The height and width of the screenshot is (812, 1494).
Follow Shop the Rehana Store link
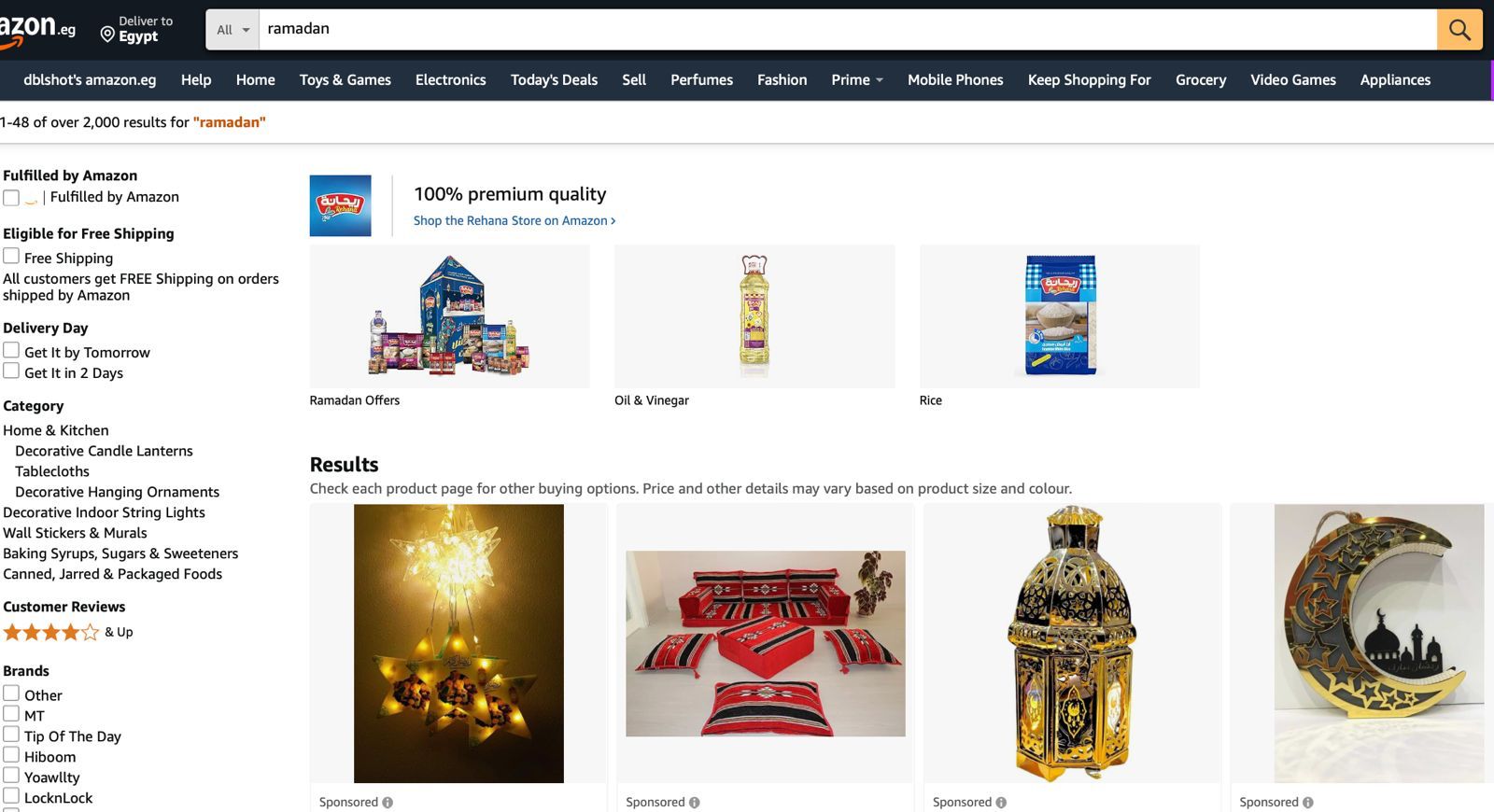[514, 220]
